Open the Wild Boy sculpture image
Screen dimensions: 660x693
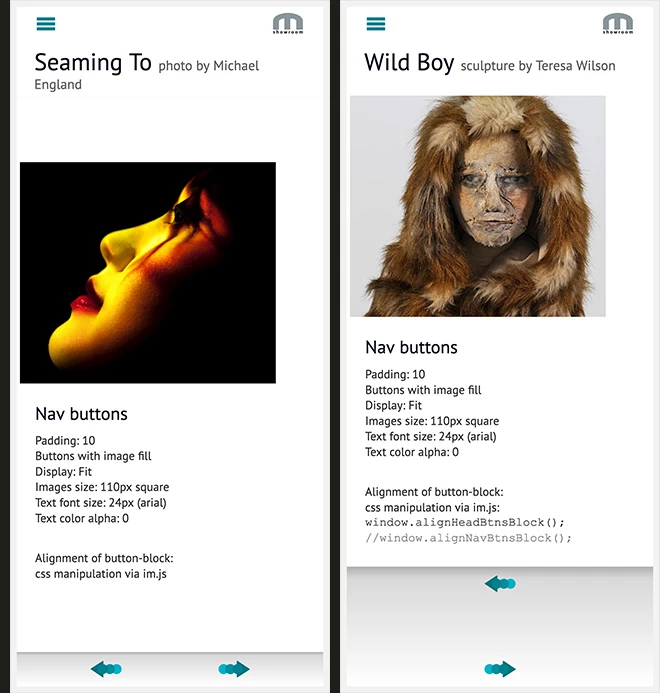click(477, 206)
